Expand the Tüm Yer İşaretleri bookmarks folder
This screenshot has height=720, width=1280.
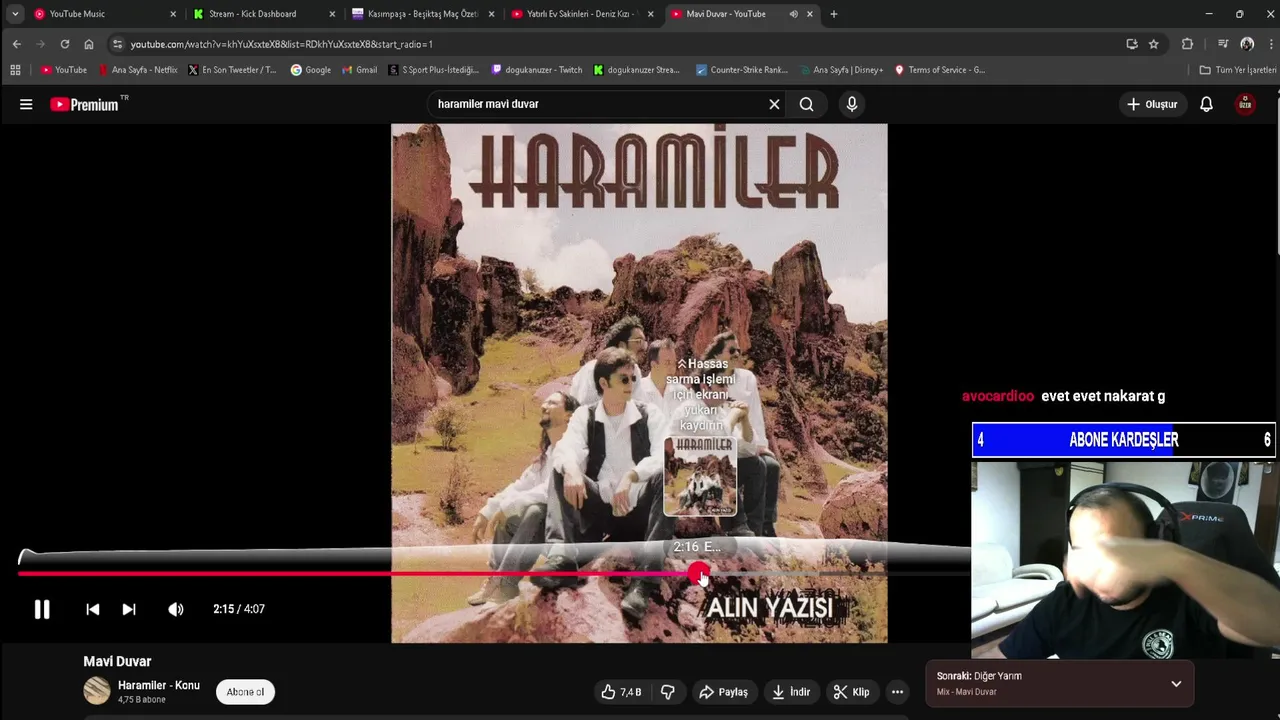pos(1238,70)
